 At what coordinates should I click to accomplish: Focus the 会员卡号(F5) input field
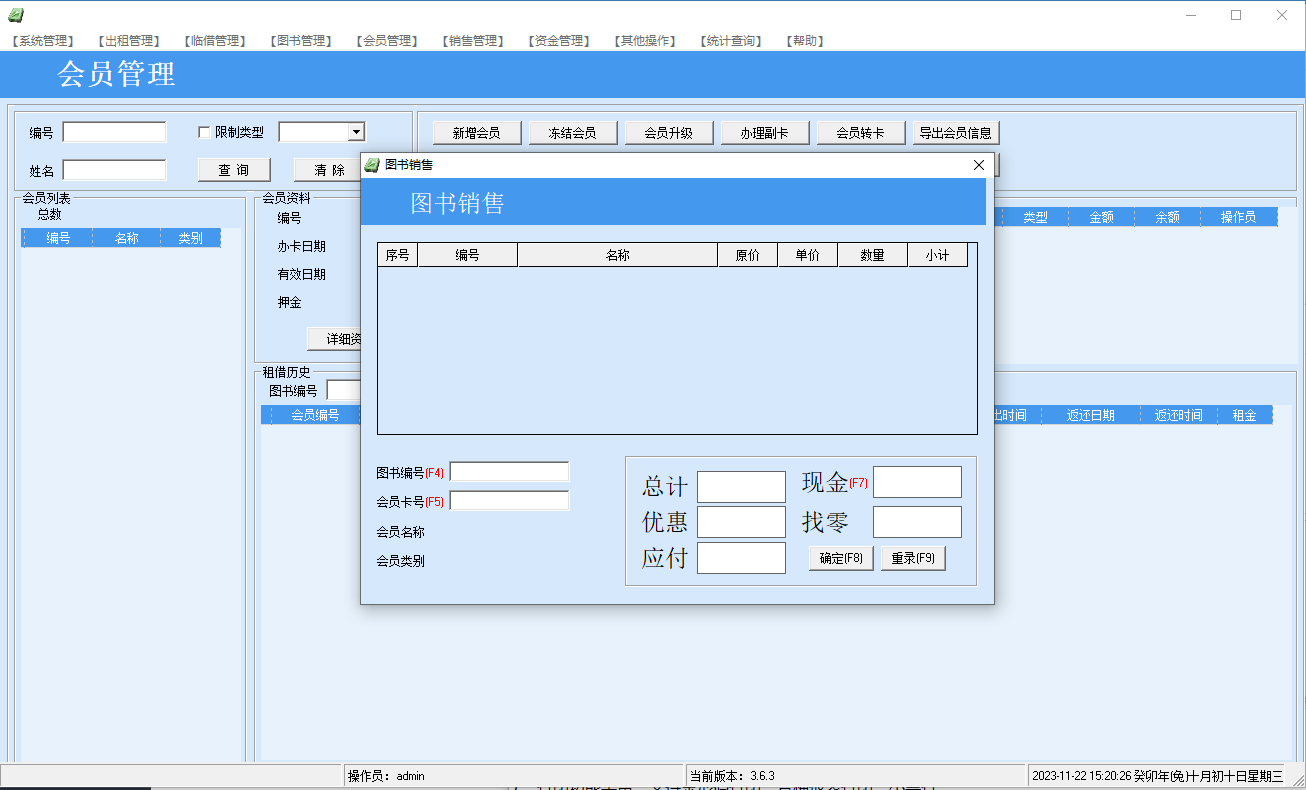509,501
